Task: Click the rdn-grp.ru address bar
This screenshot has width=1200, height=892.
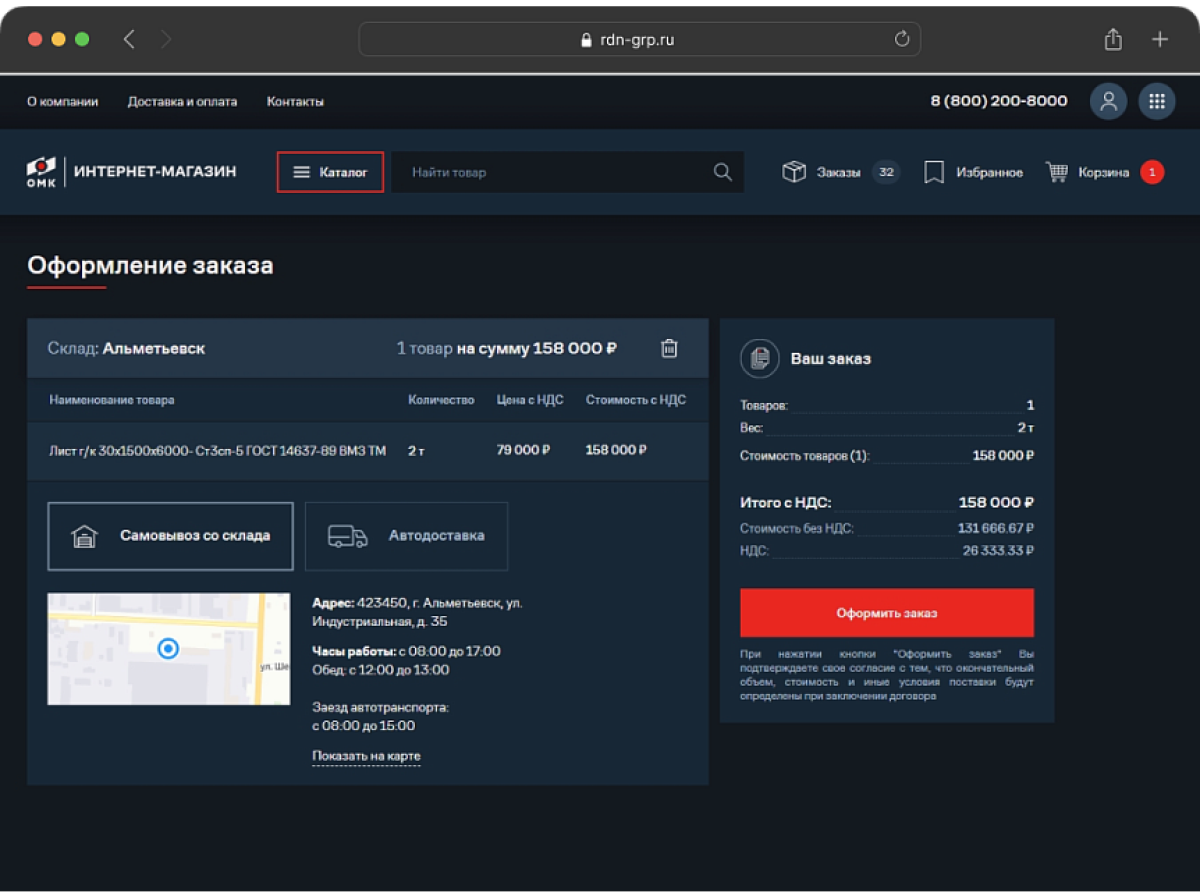Action: click(639, 39)
